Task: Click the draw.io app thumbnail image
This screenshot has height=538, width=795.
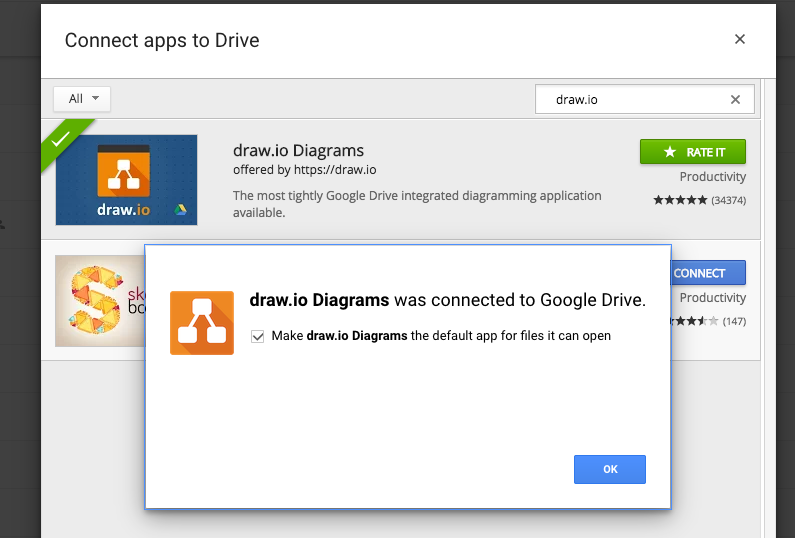Action: pos(126,180)
